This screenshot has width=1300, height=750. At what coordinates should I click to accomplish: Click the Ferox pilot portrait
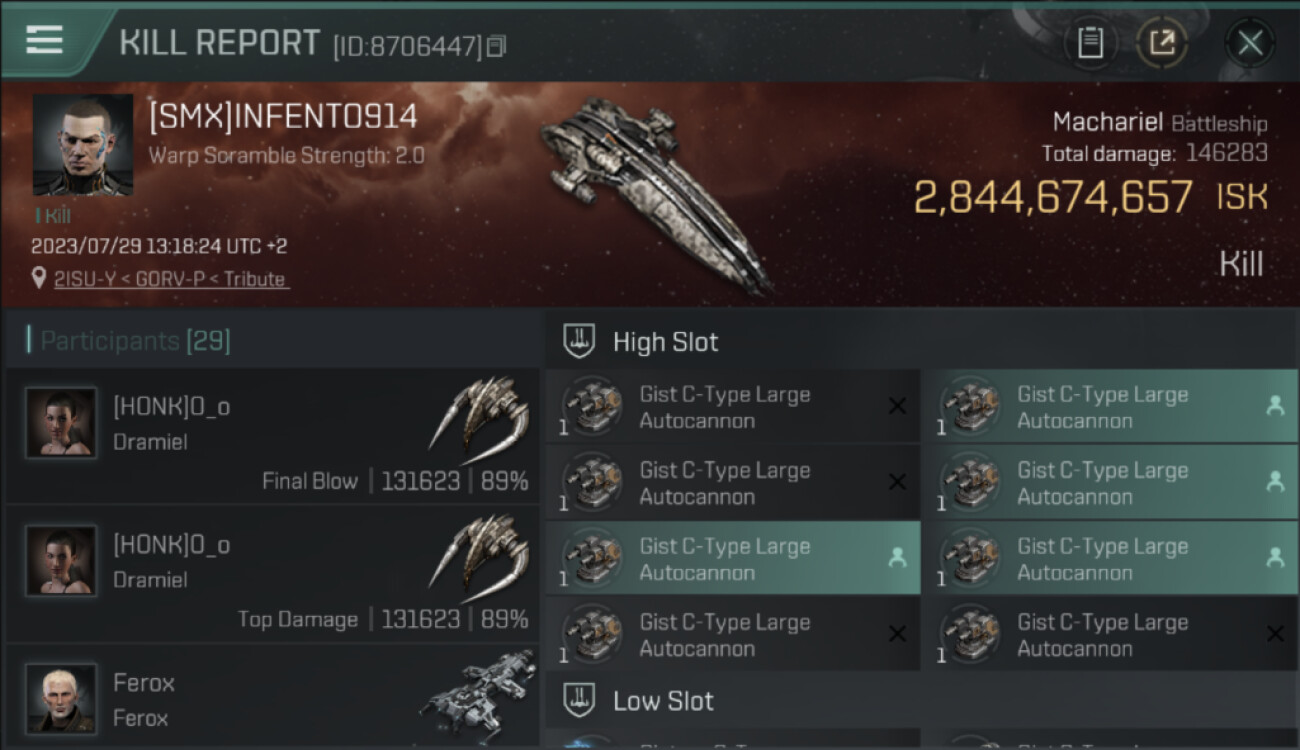61,697
